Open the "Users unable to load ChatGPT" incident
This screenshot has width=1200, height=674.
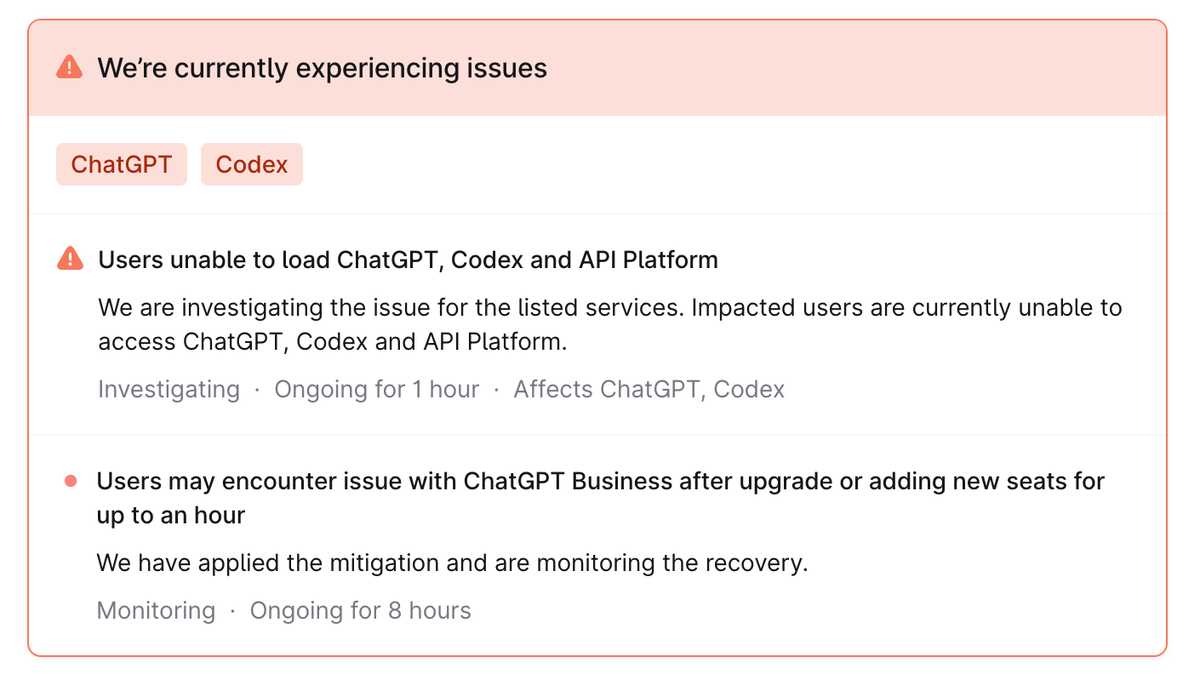click(x=407, y=260)
